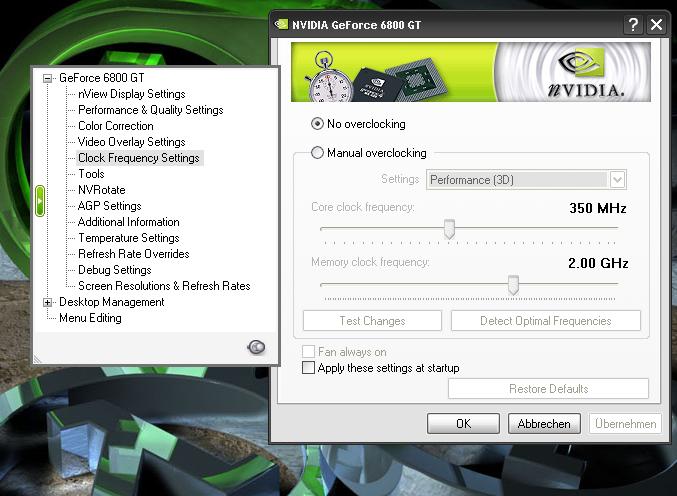Open Debug Settings

(x=115, y=270)
